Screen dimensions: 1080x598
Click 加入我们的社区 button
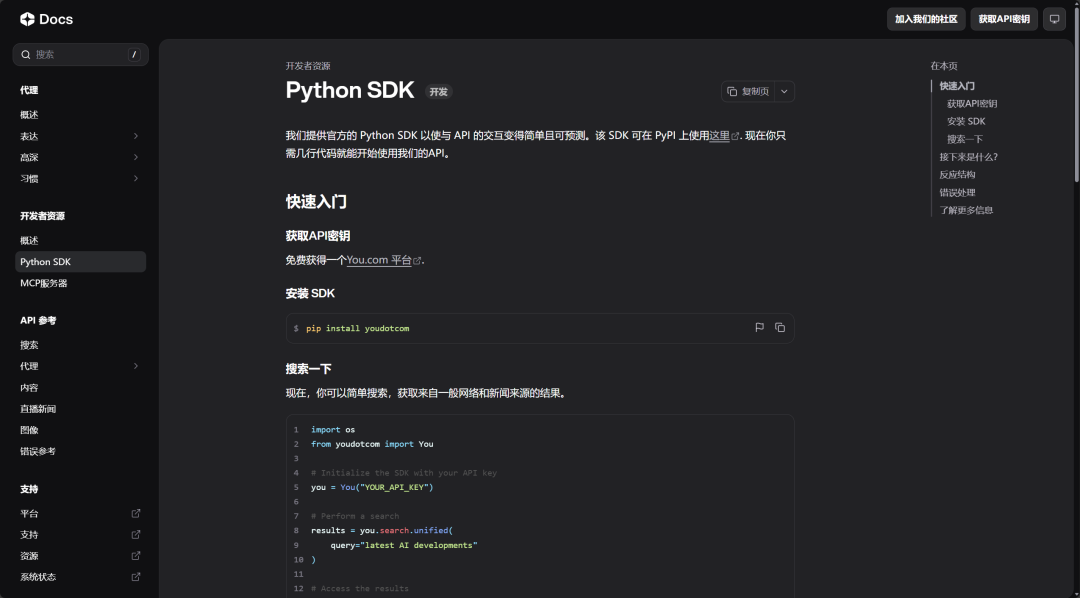click(926, 19)
